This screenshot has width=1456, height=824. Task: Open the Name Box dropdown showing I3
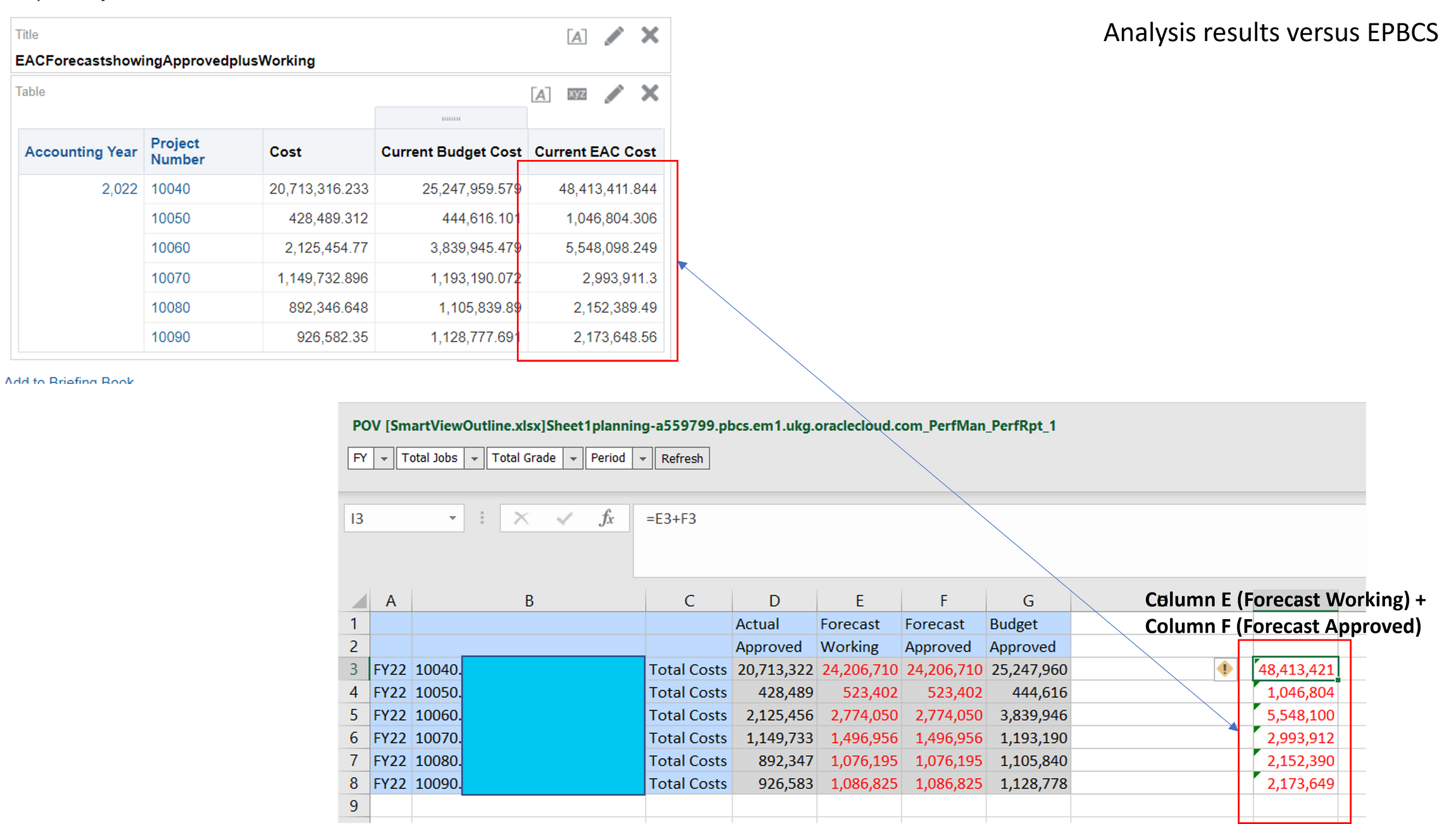(452, 518)
